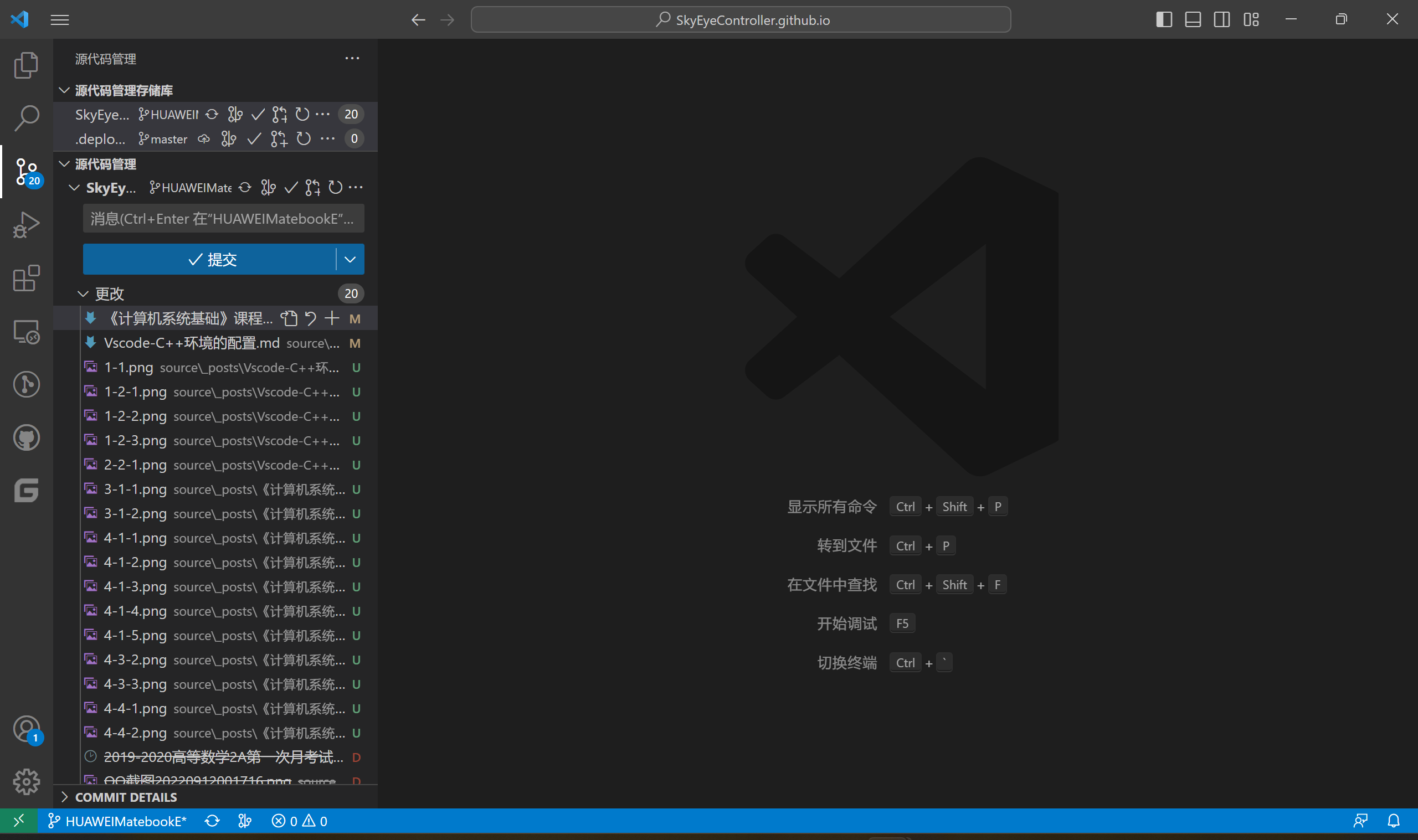The height and width of the screenshot is (840, 1418).
Task: Open more actions for SkyEye repository row
Action: [x=323, y=114]
